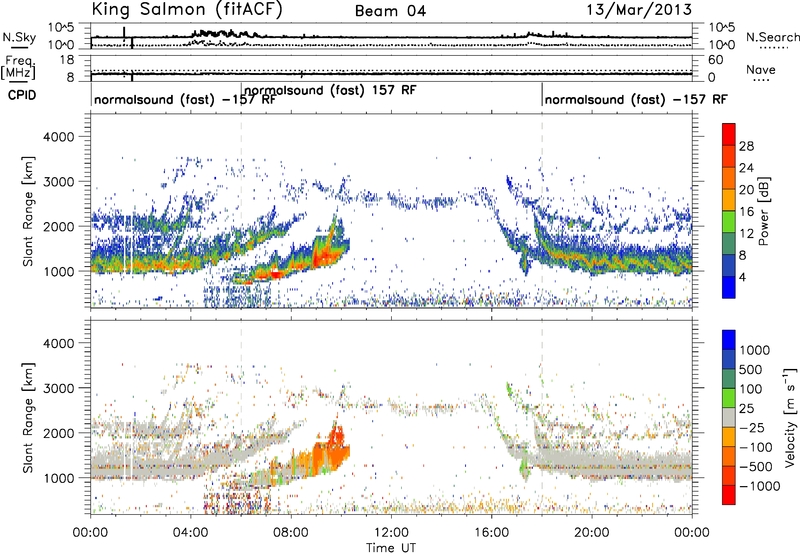Click the "60" tick on Nave axis
The width and height of the screenshot is (800, 554).
point(715,60)
